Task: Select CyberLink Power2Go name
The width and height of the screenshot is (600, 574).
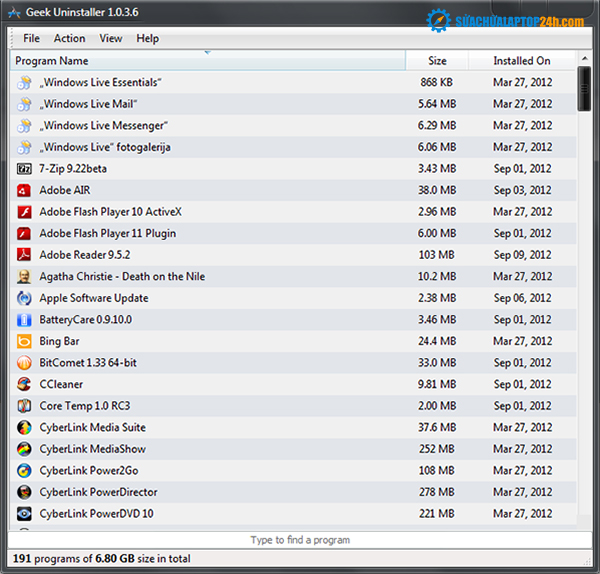Action: point(89,471)
